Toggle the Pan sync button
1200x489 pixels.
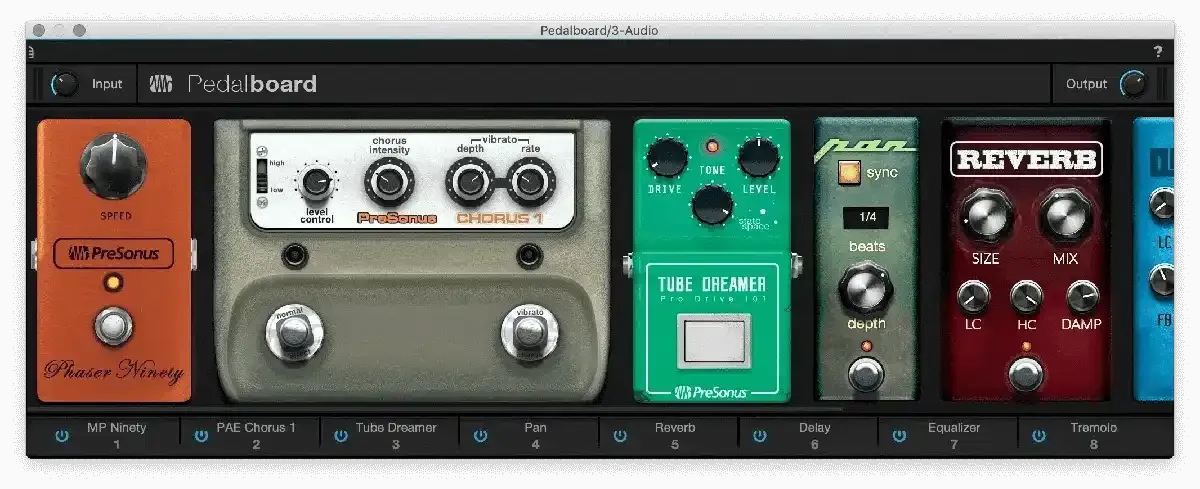tap(850, 173)
